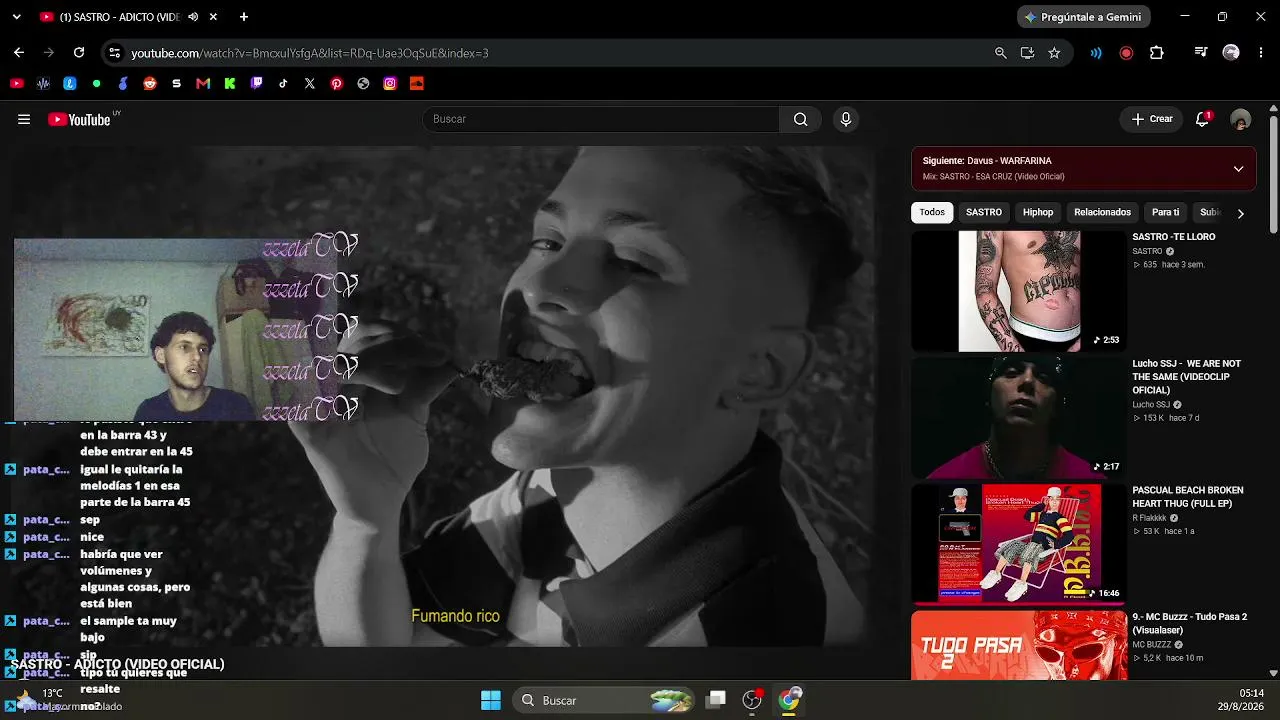Click the Chrome taskbar icon
1280x720 pixels.
tap(790, 700)
